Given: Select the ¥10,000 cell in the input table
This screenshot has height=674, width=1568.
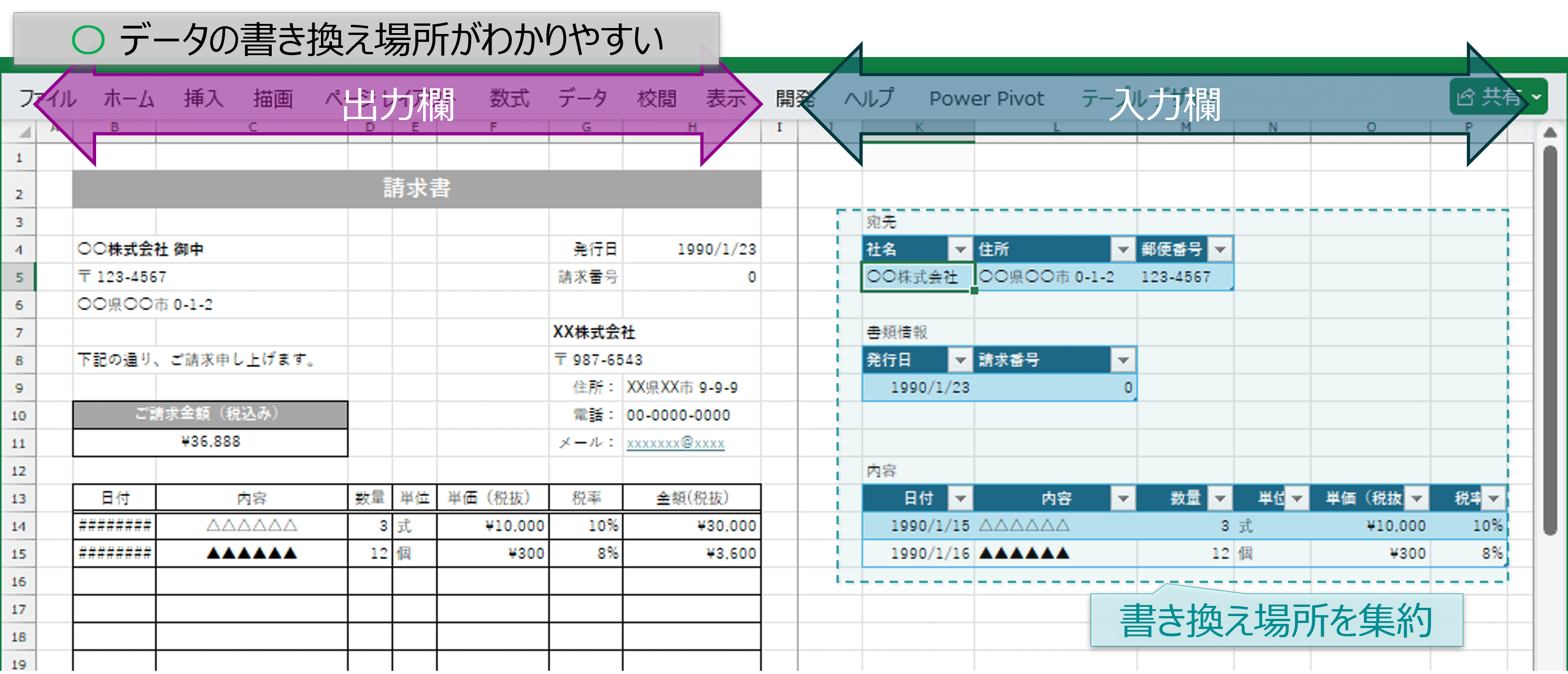Looking at the screenshot, I should (x=1370, y=525).
